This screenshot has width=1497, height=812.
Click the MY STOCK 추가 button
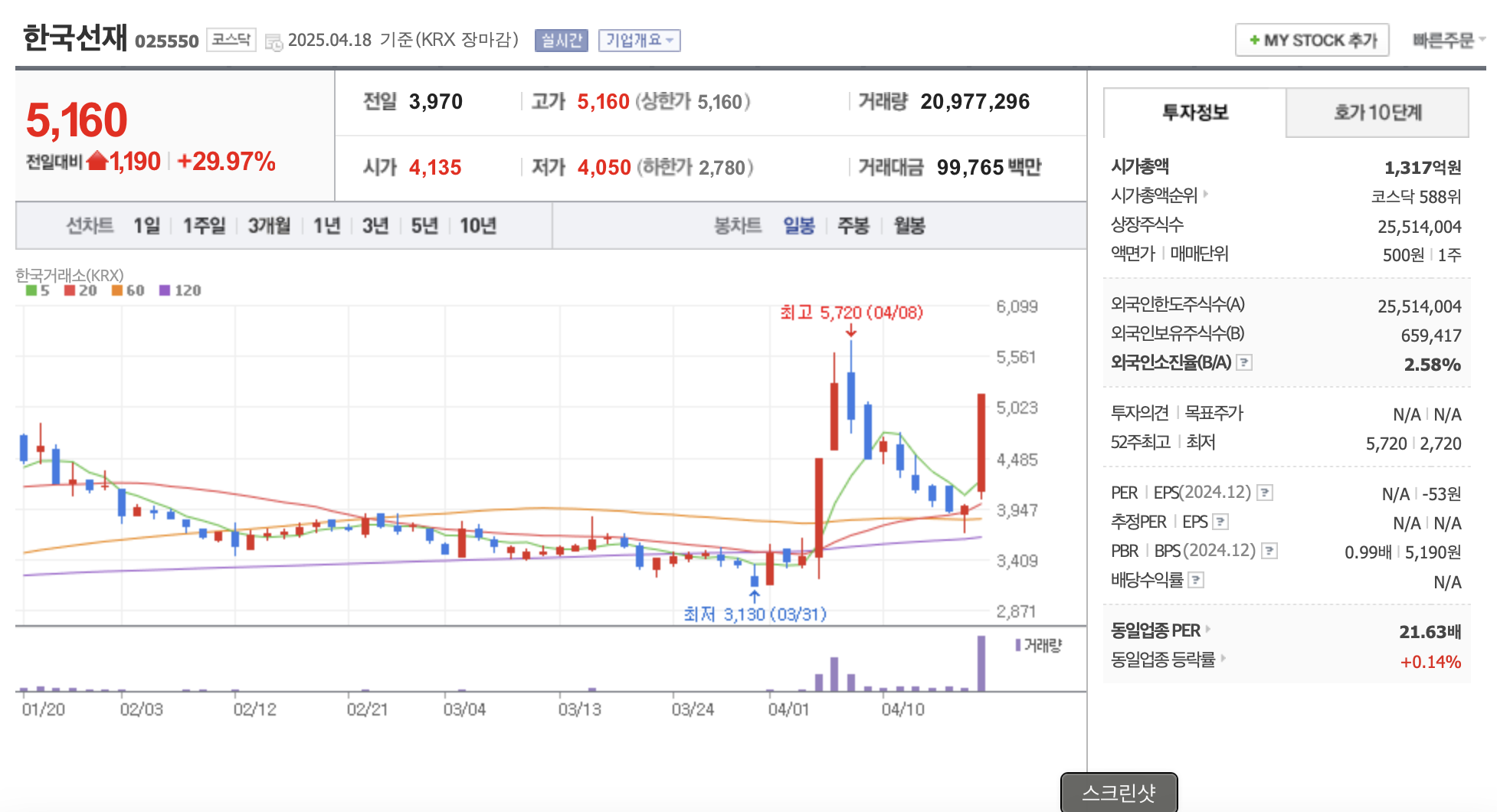(1312, 40)
